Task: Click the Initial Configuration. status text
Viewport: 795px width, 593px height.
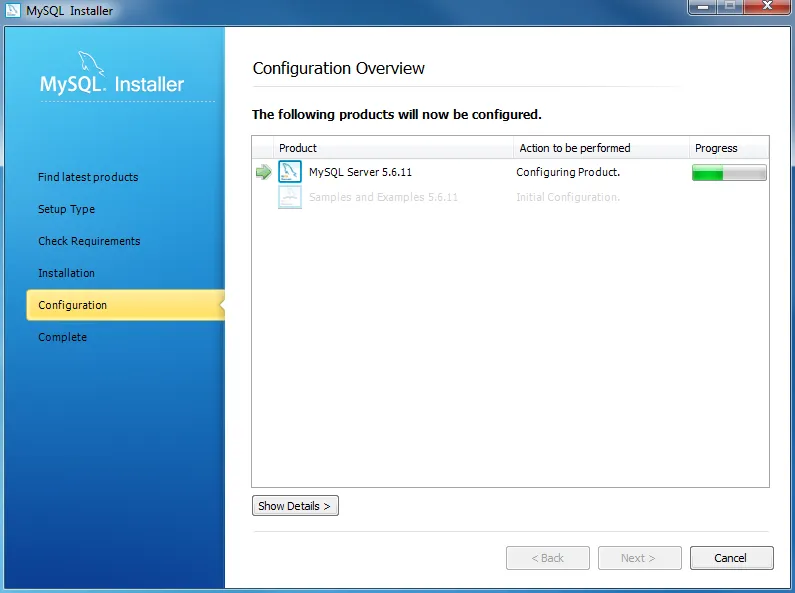Action: pos(568,197)
